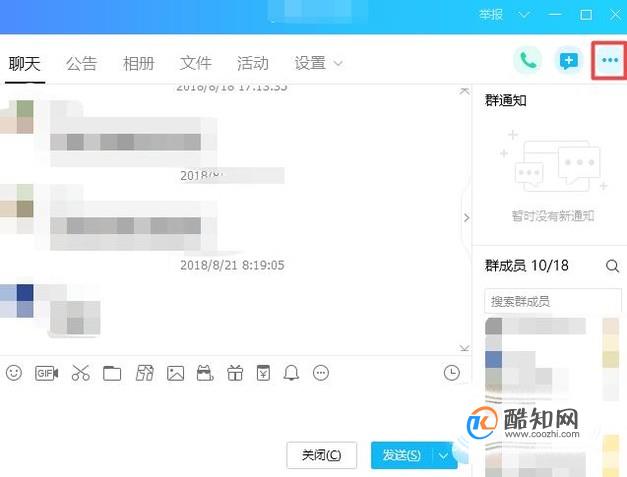Image resolution: width=627 pixels, height=477 pixels.
Task: Switch to the 文件 tab
Action: [196, 63]
